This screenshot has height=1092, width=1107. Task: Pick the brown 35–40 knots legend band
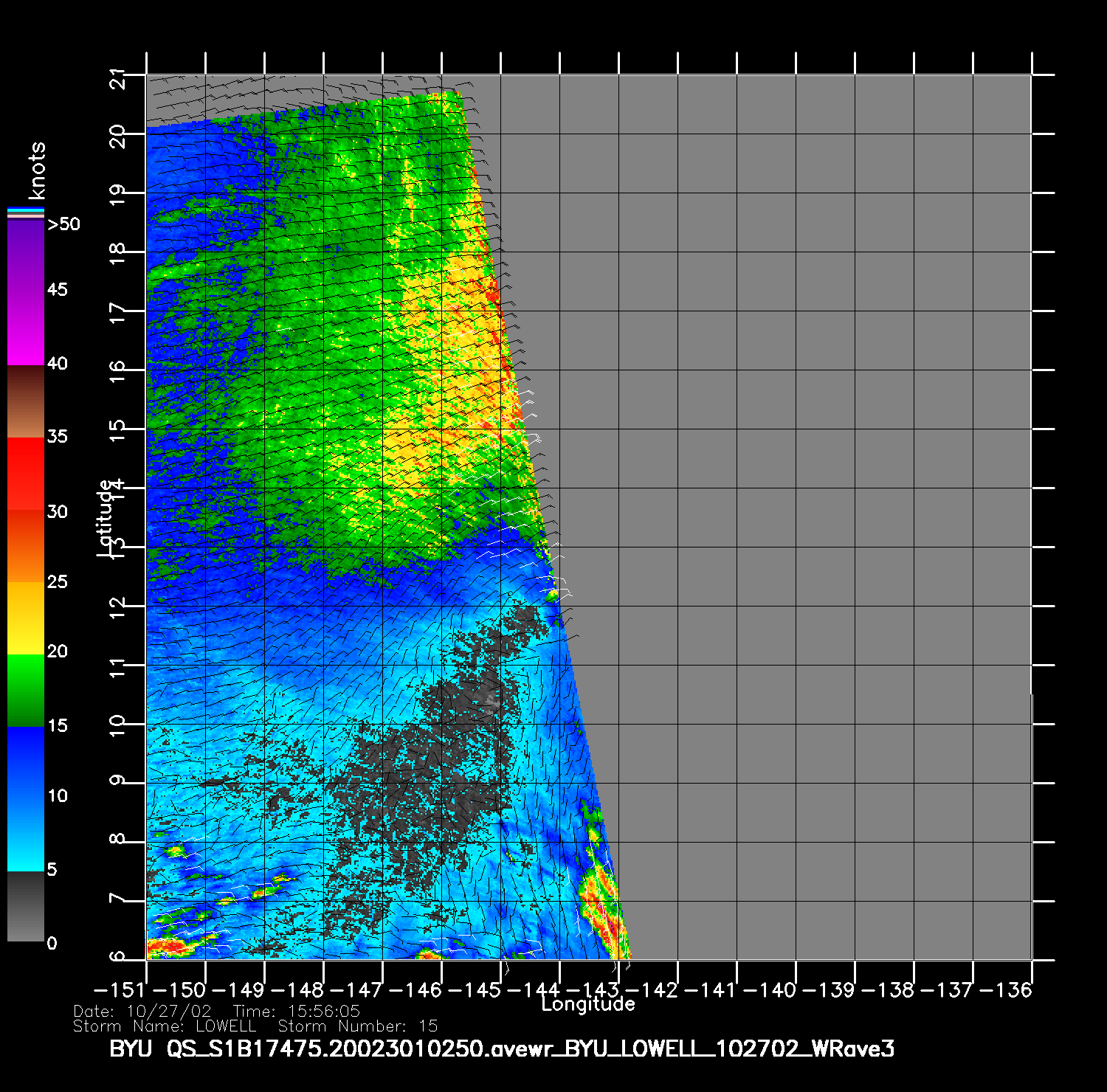pos(26,402)
